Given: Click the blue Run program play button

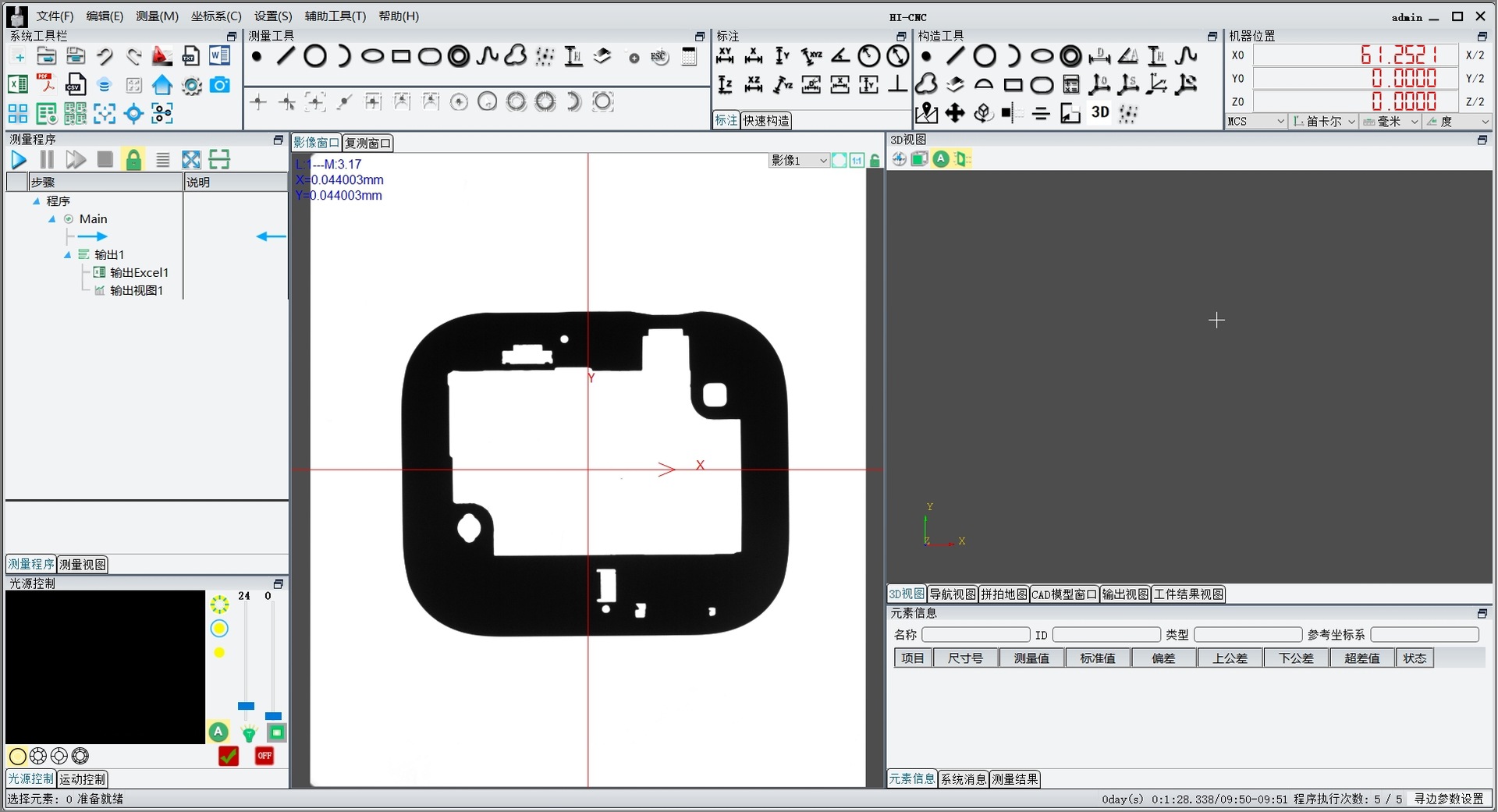Looking at the screenshot, I should tap(19, 160).
